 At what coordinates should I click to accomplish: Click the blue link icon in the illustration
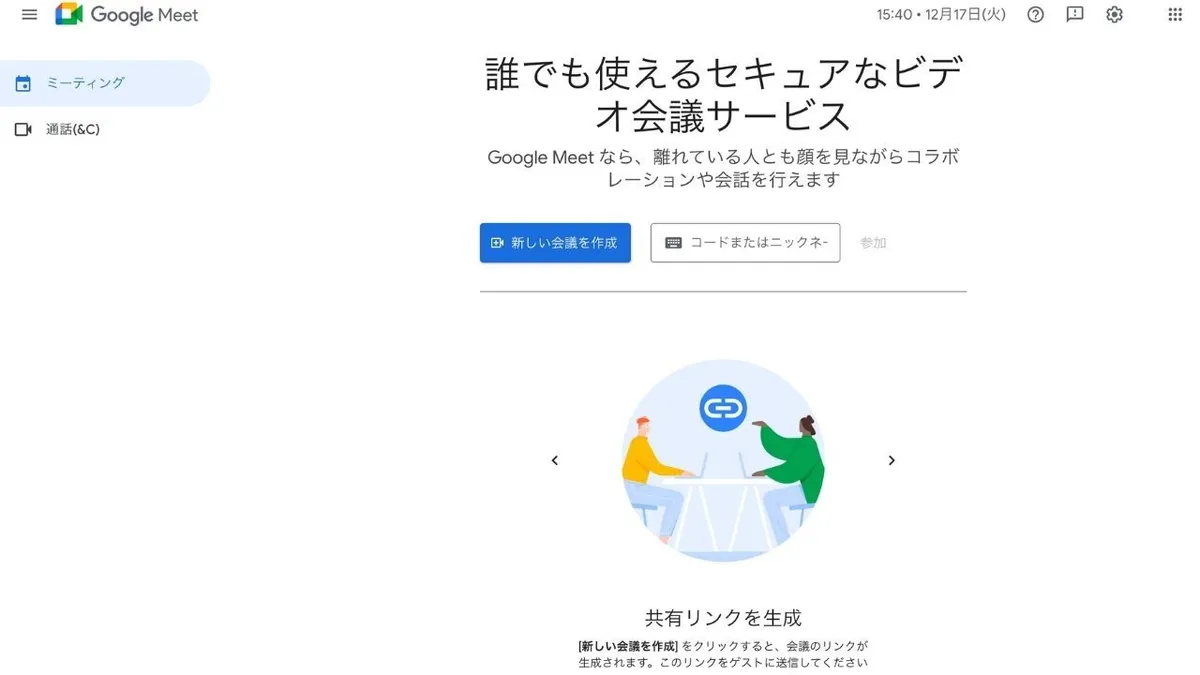pos(723,408)
